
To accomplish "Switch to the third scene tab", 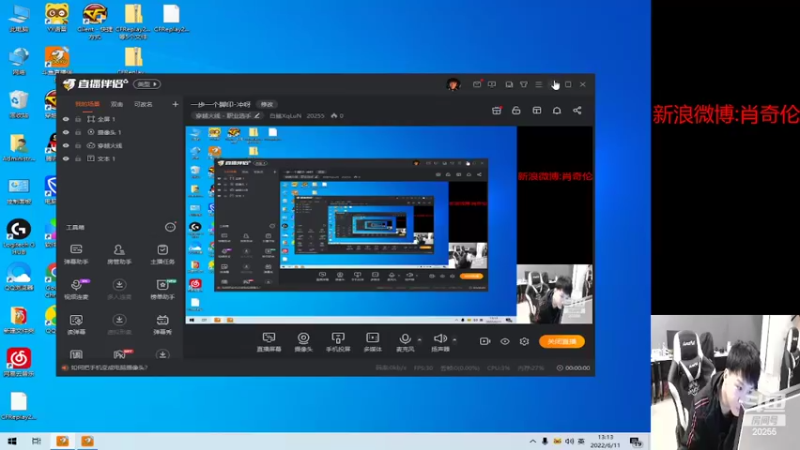I will 143,104.
